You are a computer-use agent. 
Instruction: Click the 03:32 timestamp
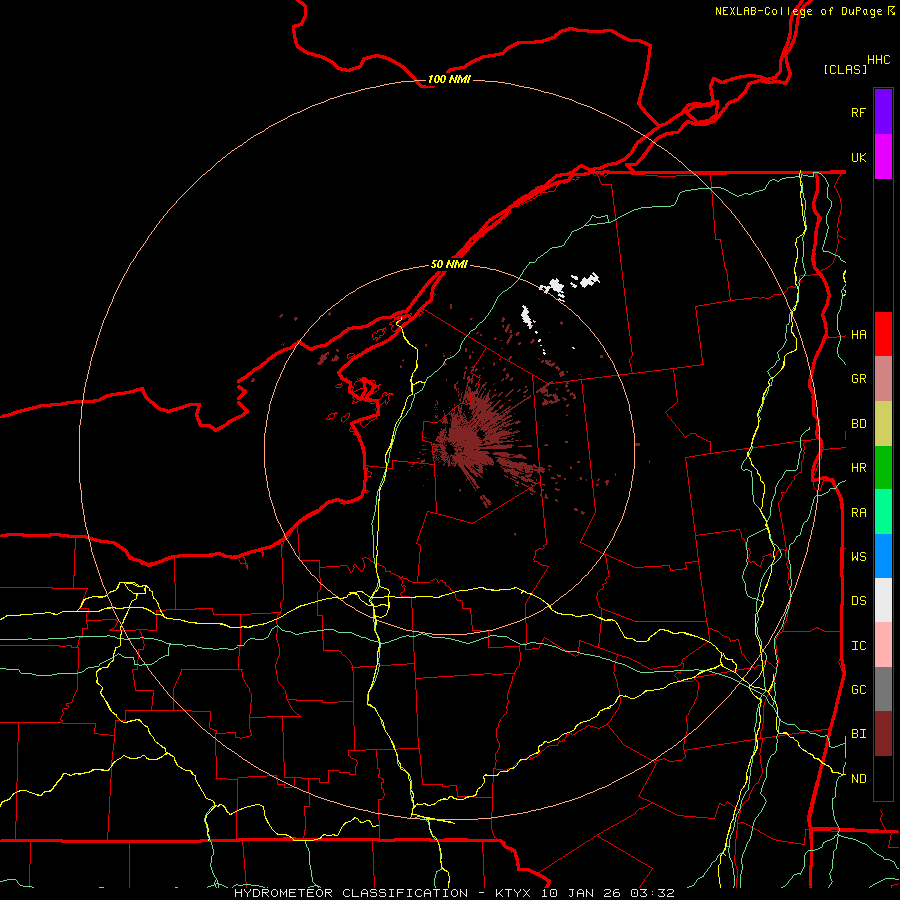pos(652,893)
